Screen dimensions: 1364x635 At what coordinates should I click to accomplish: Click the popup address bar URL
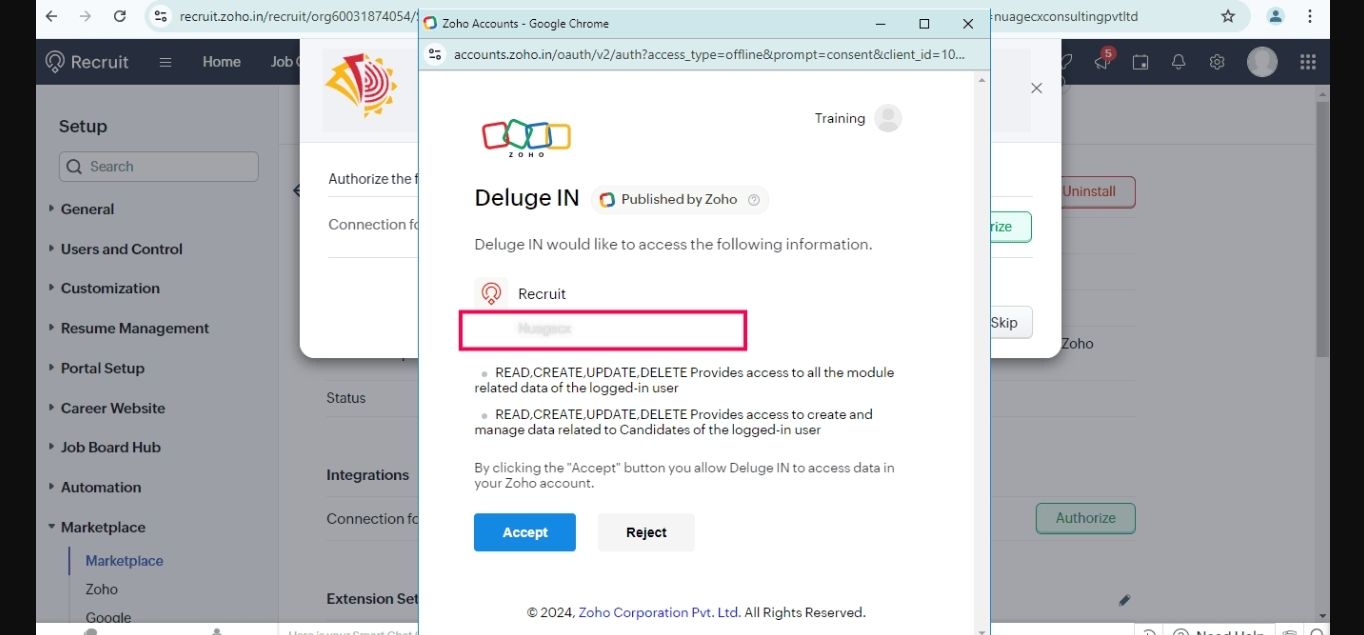point(710,54)
